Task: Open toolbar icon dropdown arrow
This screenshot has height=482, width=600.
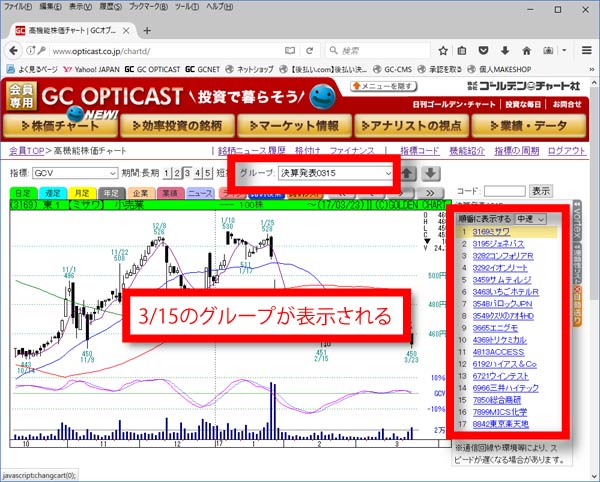Action: [x=564, y=50]
